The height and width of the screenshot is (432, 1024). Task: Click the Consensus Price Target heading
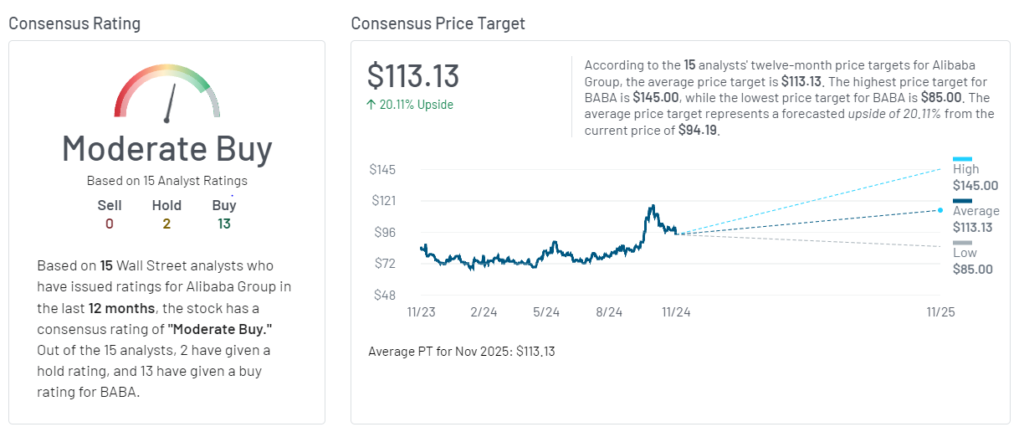click(x=438, y=22)
